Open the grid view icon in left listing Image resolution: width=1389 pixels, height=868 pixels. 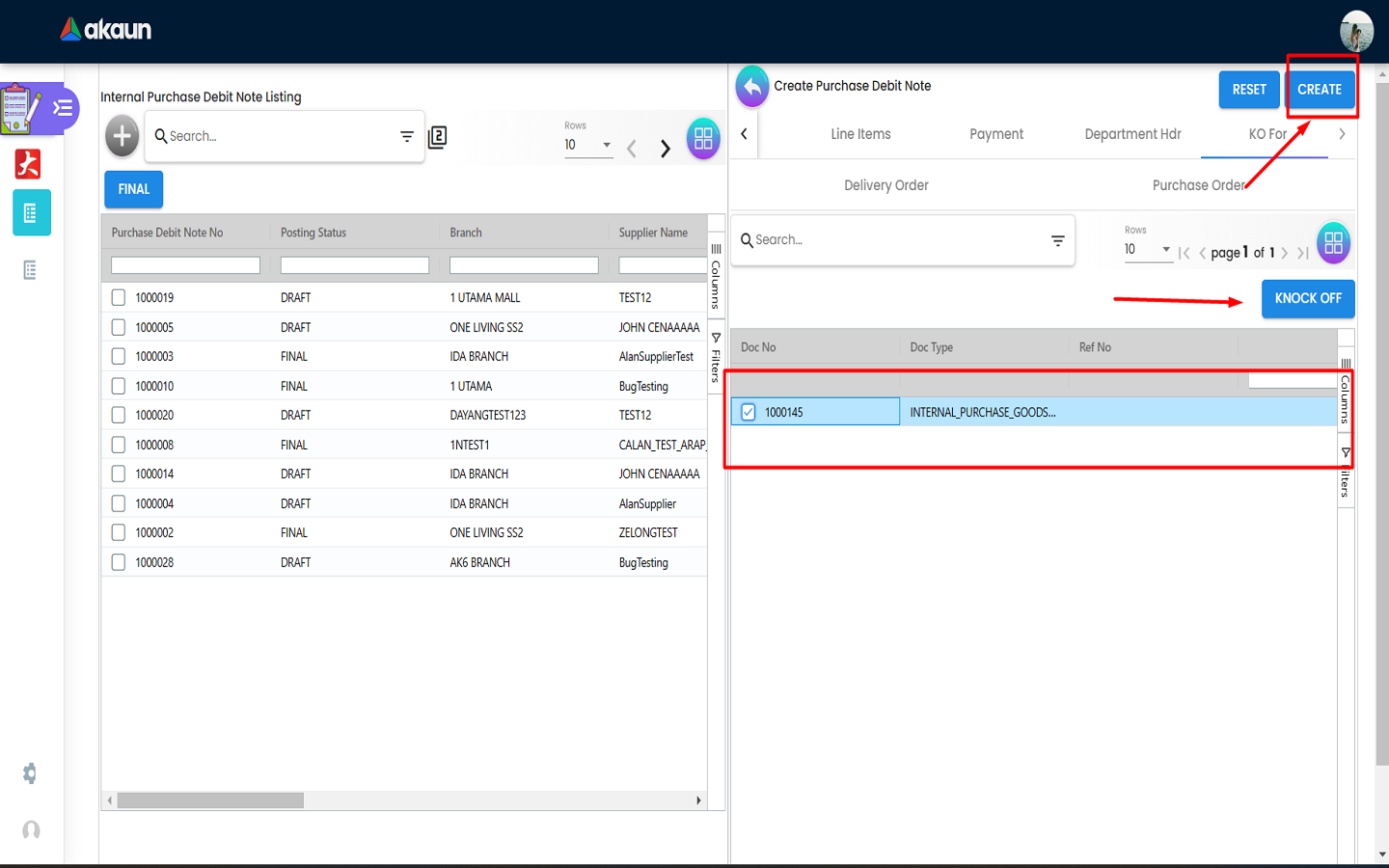click(703, 139)
